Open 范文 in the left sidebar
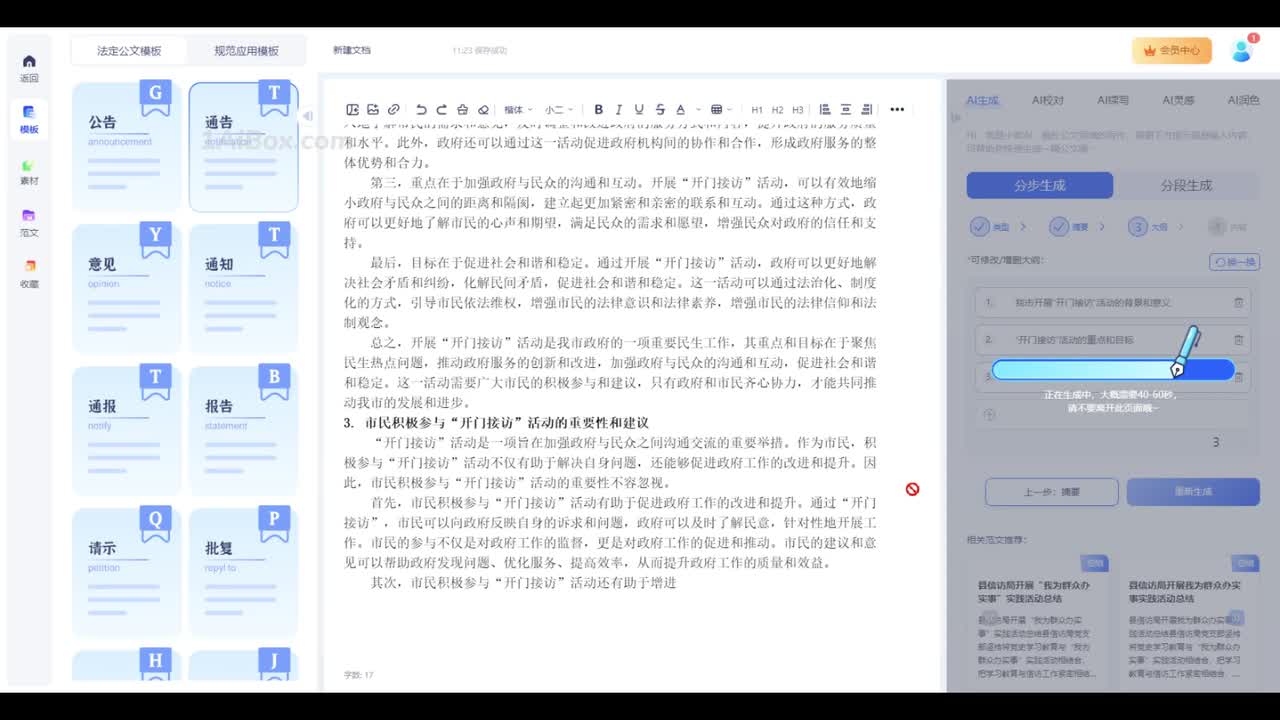 point(29,223)
